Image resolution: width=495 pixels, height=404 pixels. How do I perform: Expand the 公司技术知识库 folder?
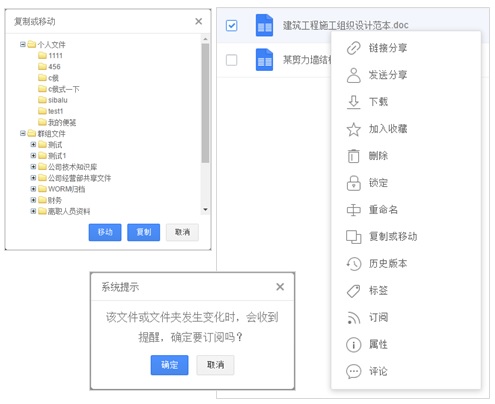pyautogui.click(x=33, y=166)
